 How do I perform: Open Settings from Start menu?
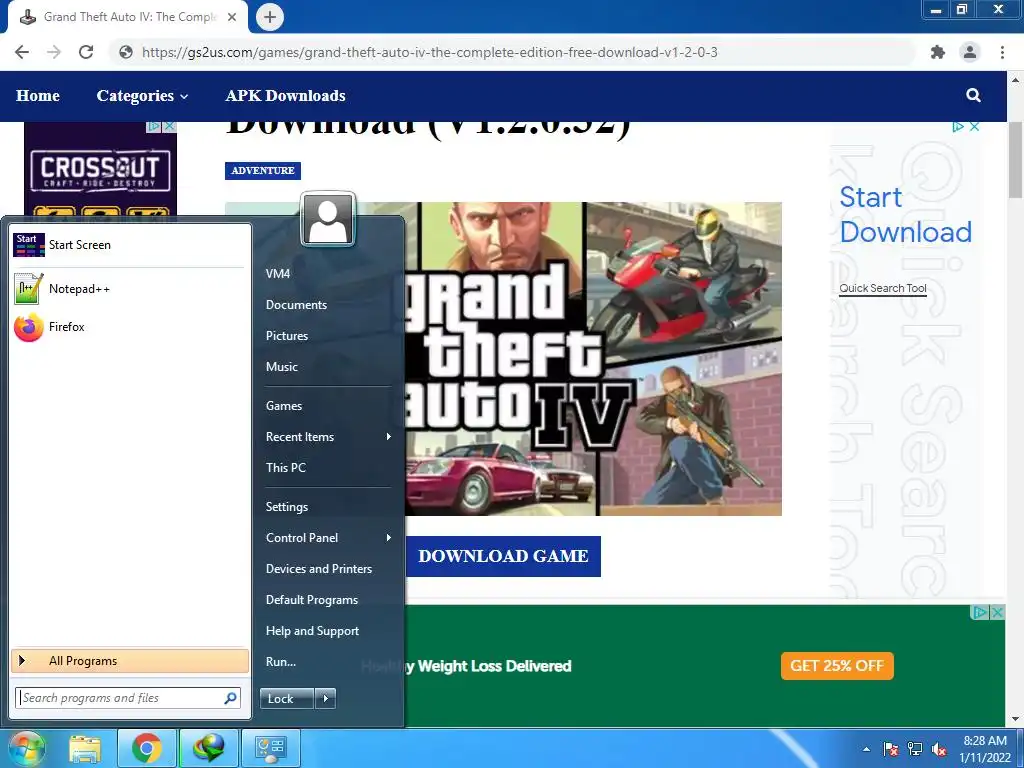point(287,507)
